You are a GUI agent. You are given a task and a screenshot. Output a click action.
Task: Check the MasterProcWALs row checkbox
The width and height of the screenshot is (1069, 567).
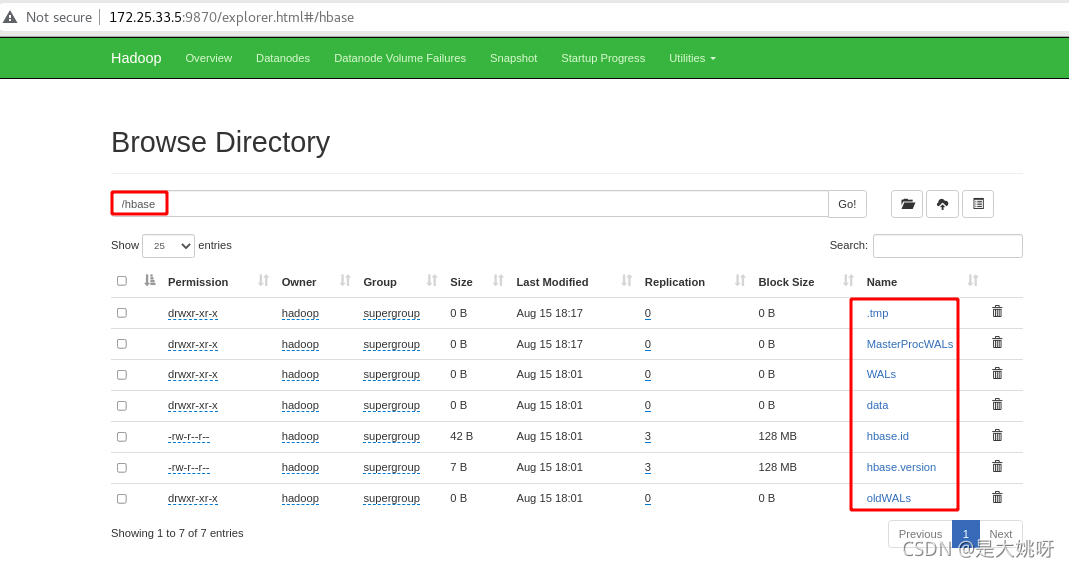[x=122, y=343]
